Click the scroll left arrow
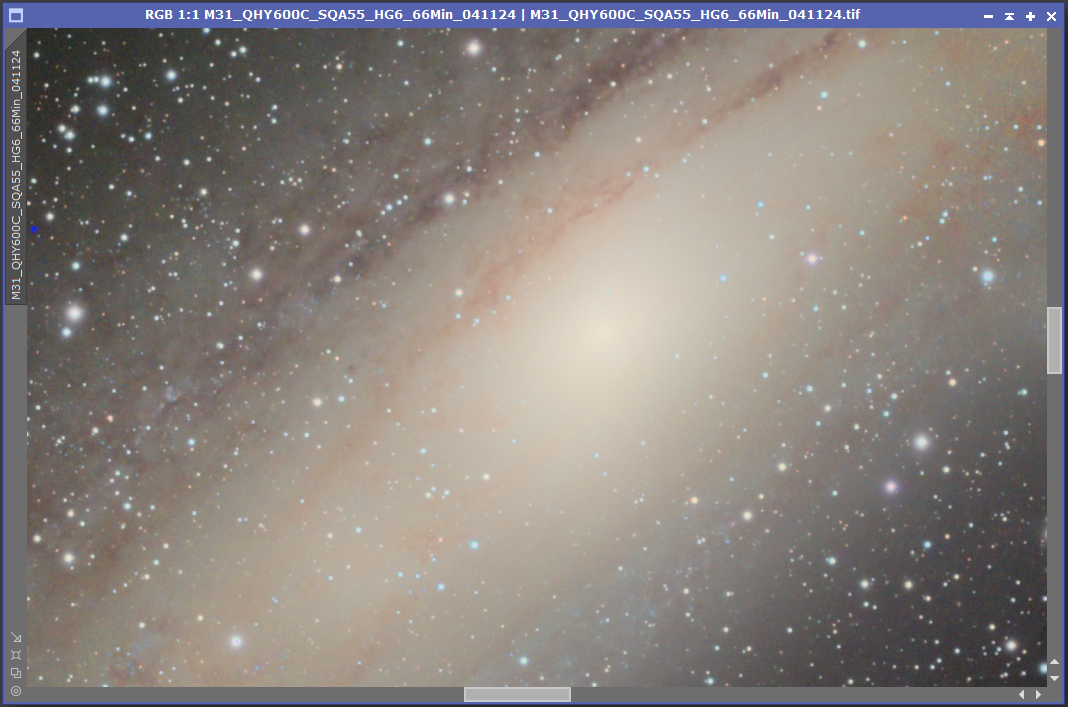1068x707 pixels. coord(1021,694)
